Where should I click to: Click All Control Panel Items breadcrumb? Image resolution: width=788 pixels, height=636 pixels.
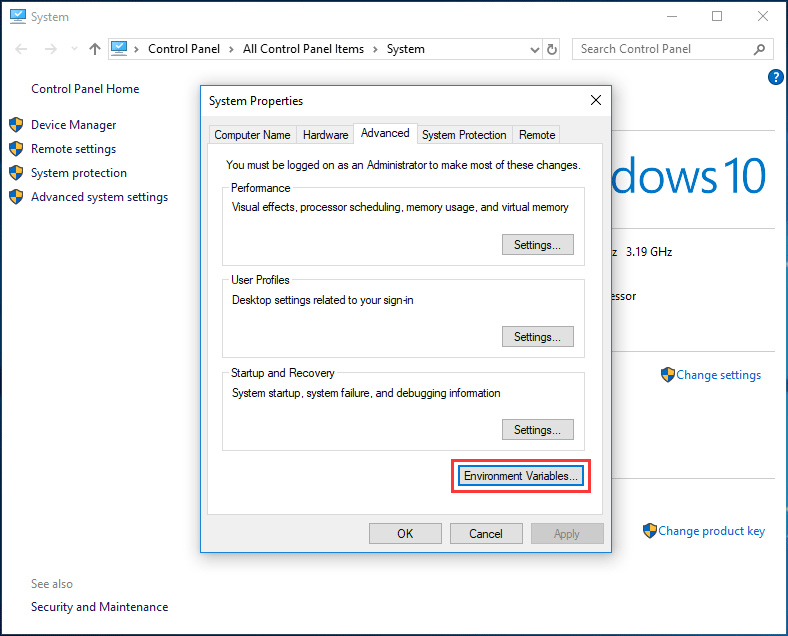tap(303, 49)
